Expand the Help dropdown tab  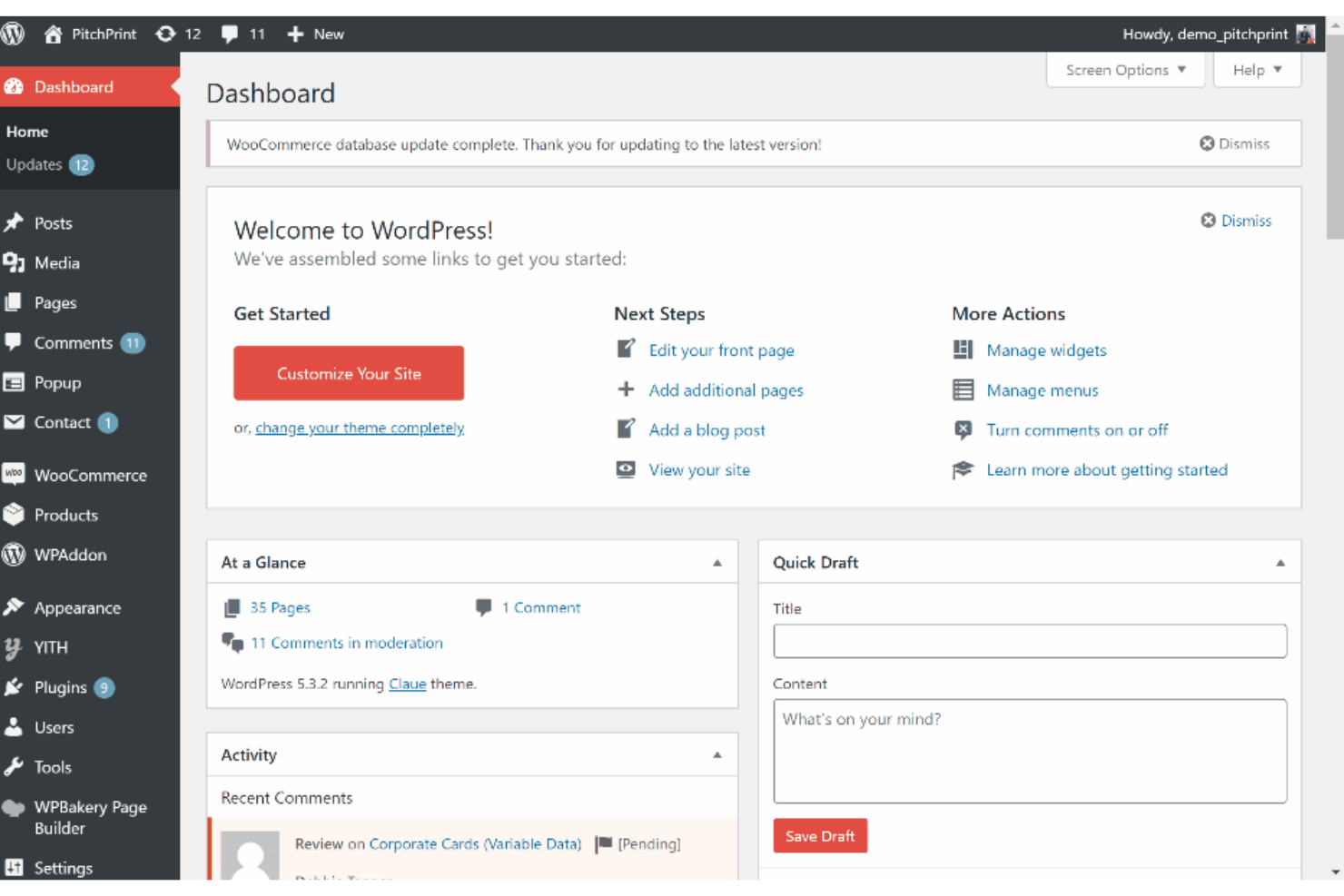pyautogui.click(x=1257, y=70)
